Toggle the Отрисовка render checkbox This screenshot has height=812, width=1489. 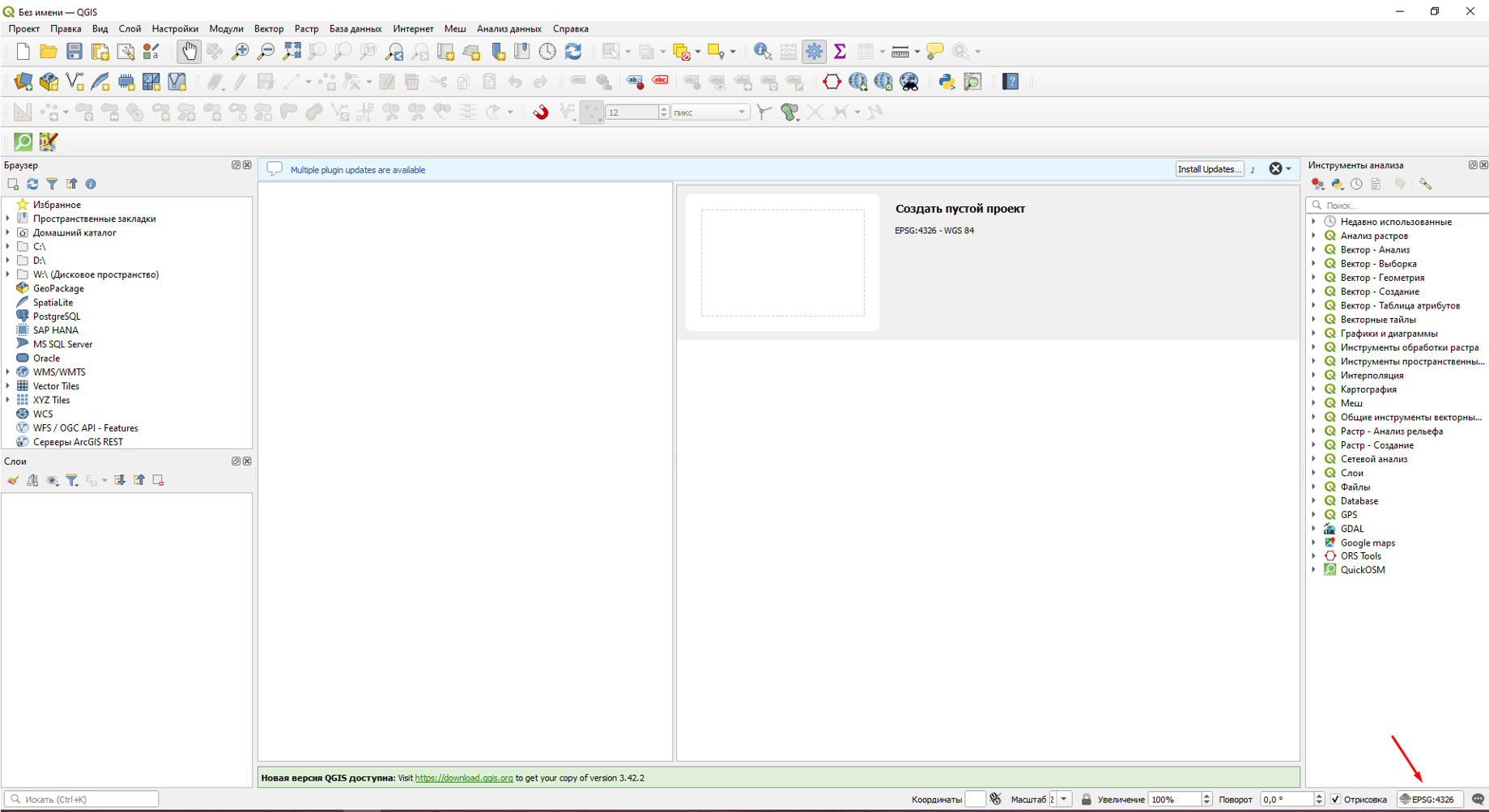[1335, 799]
